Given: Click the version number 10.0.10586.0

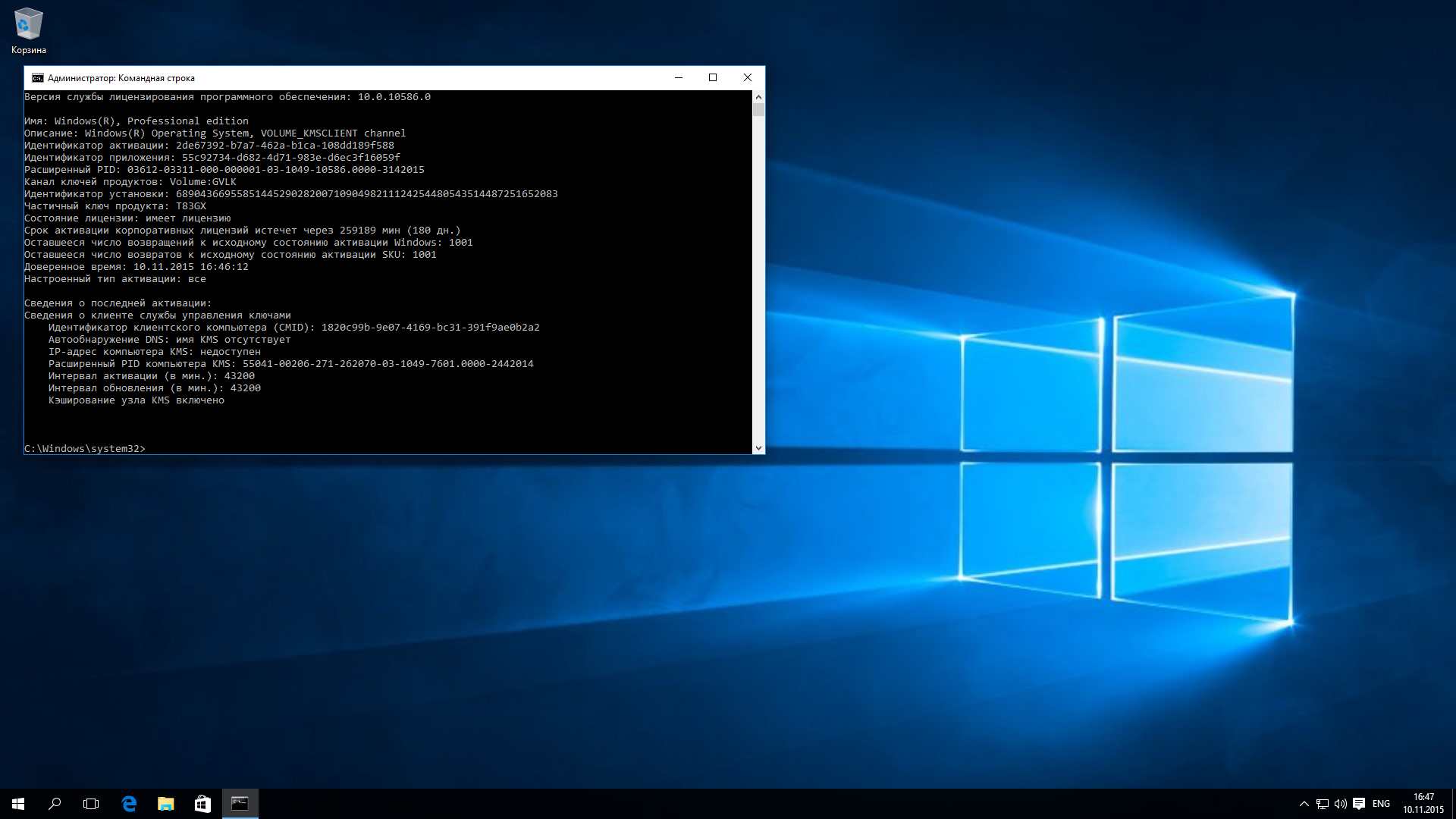Looking at the screenshot, I should pyautogui.click(x=394, y=97).
